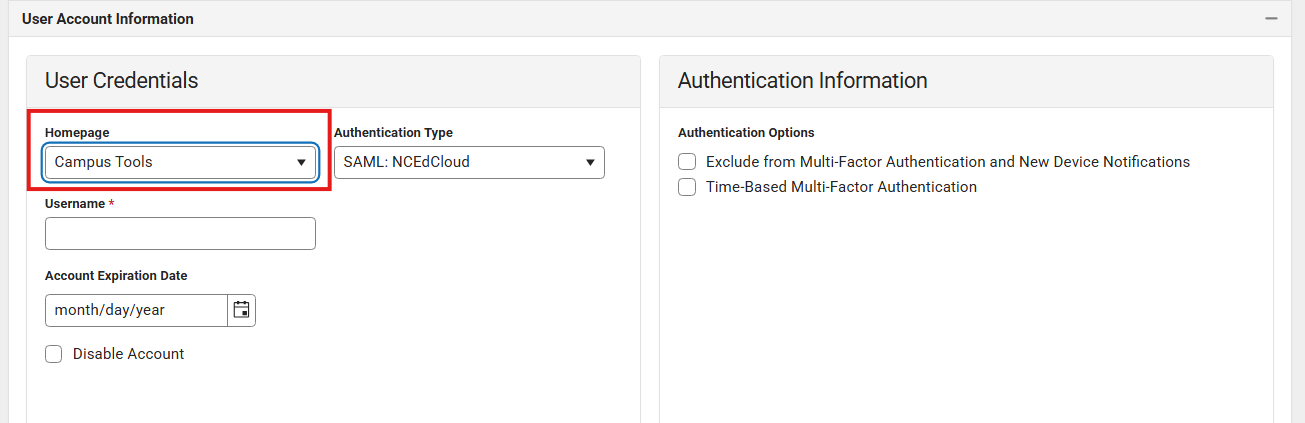Image resolution: width=1305 pixels, height=423 pixels.
Task: Click the Authentication Information panel heading
Action: tap(802, 81)
